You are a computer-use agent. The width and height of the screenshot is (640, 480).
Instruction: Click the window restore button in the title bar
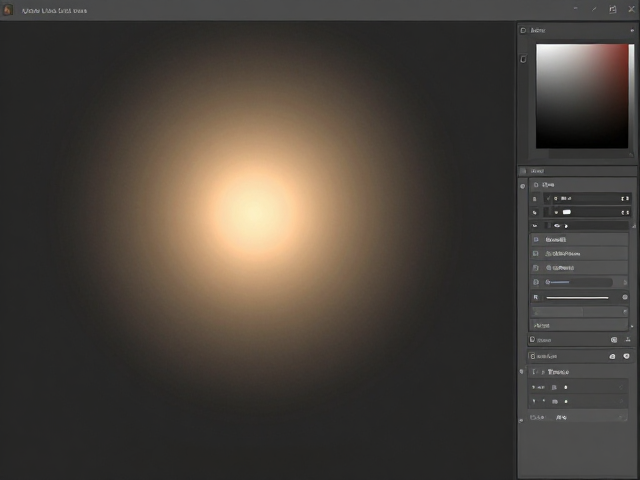(613, 9)
